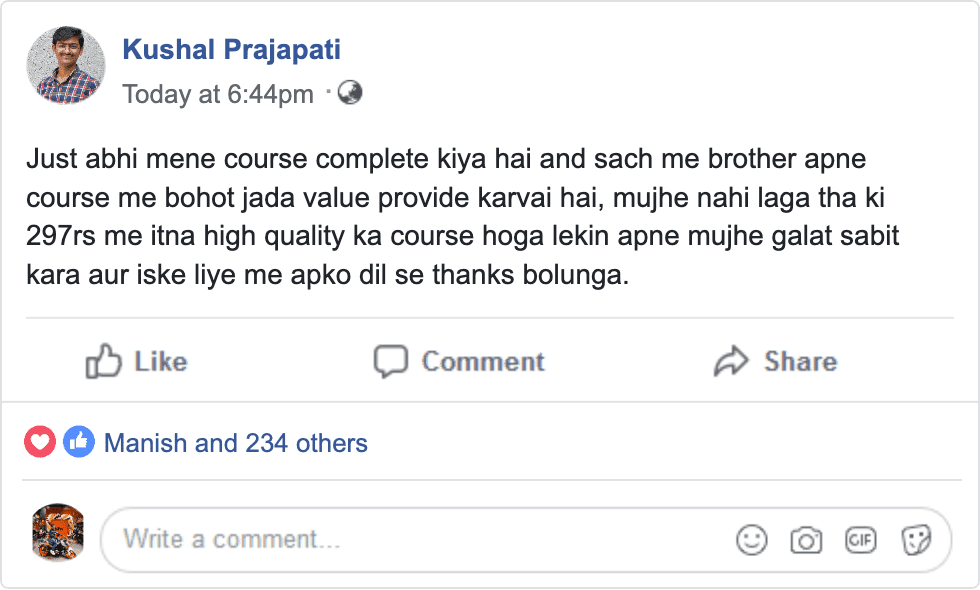Open the emoji picker in comment box
The width and height of the screenshot is (980, 590).
pos(751,541)
